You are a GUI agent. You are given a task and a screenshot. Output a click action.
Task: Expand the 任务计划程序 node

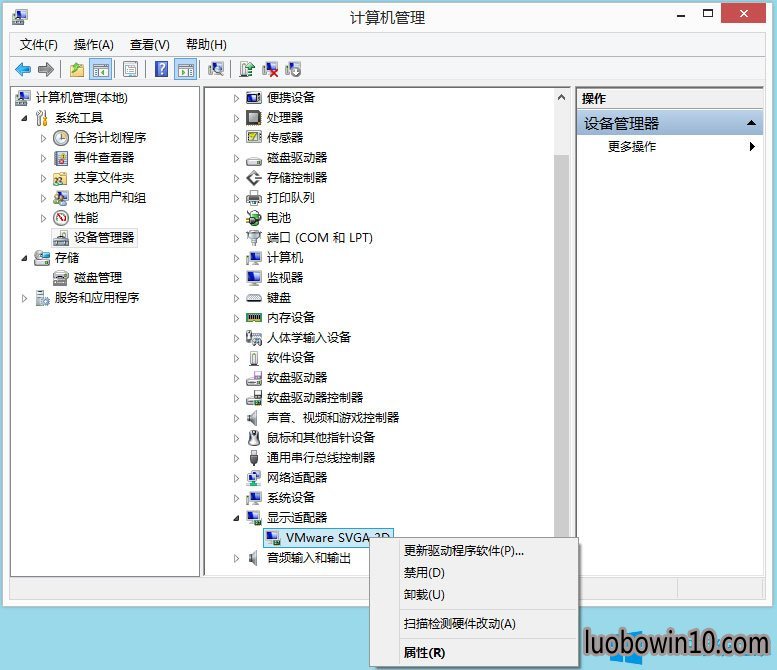[43, 138]
